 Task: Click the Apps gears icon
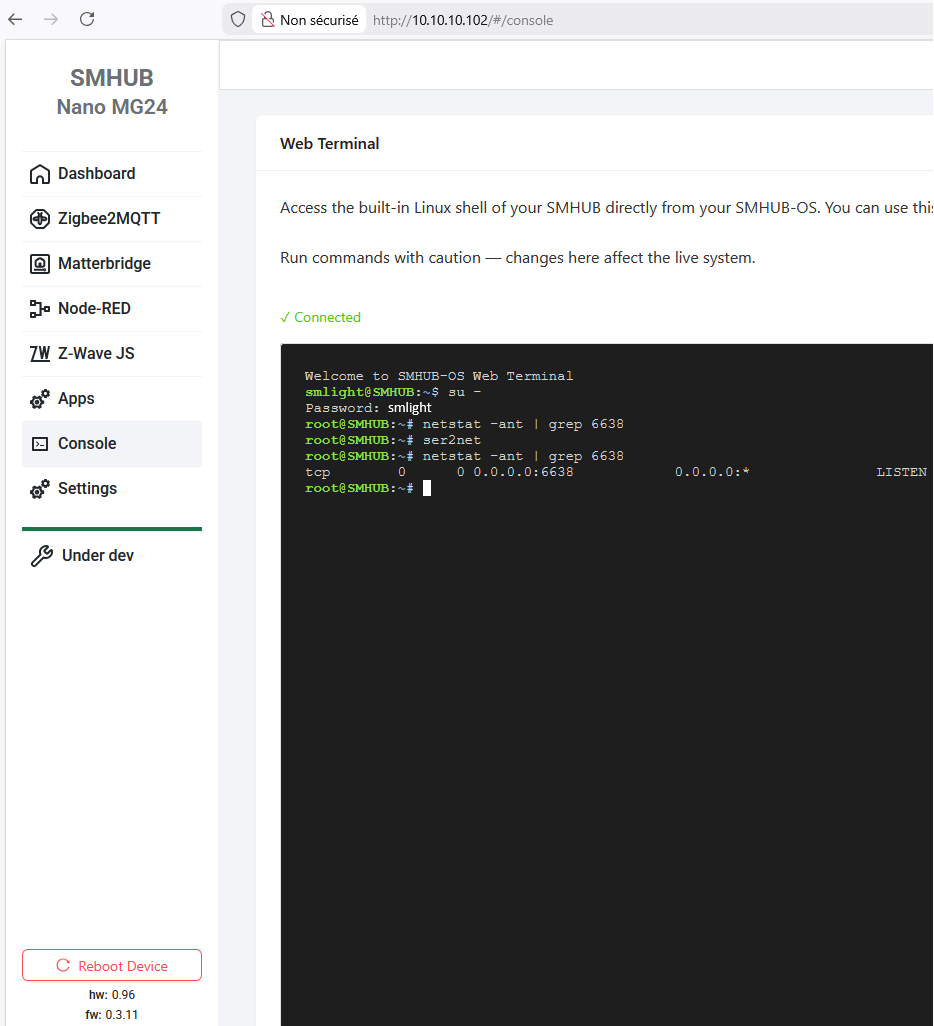(x=39, y=399)
